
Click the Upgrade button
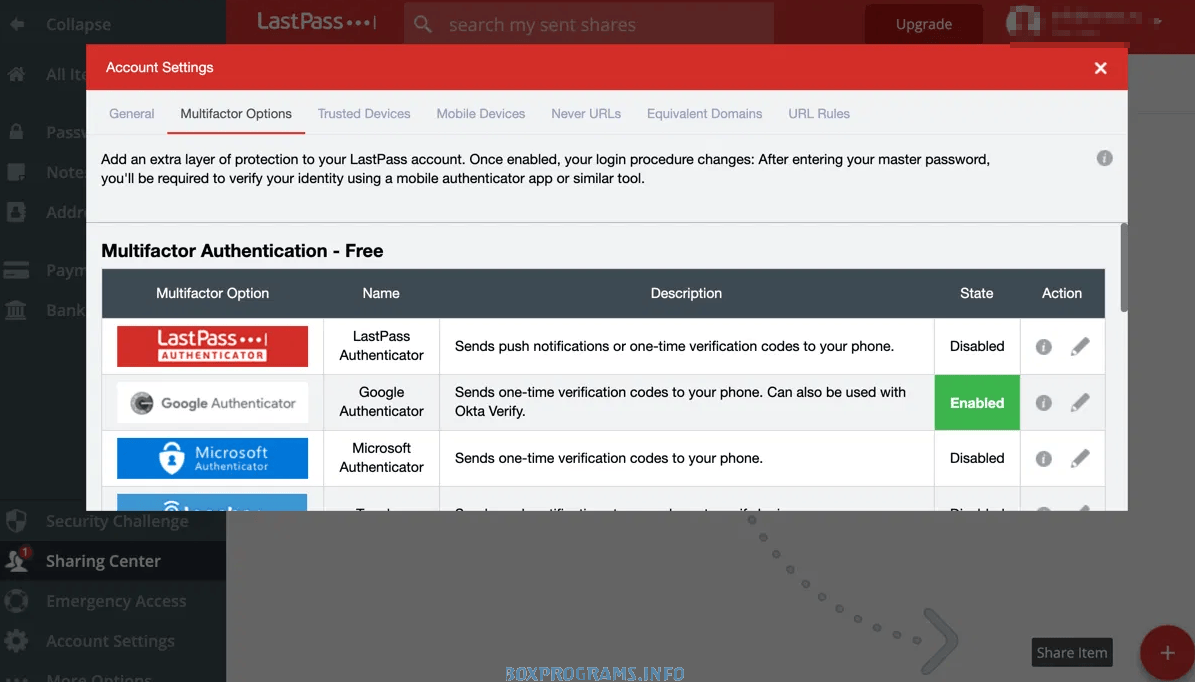[923, 24]
